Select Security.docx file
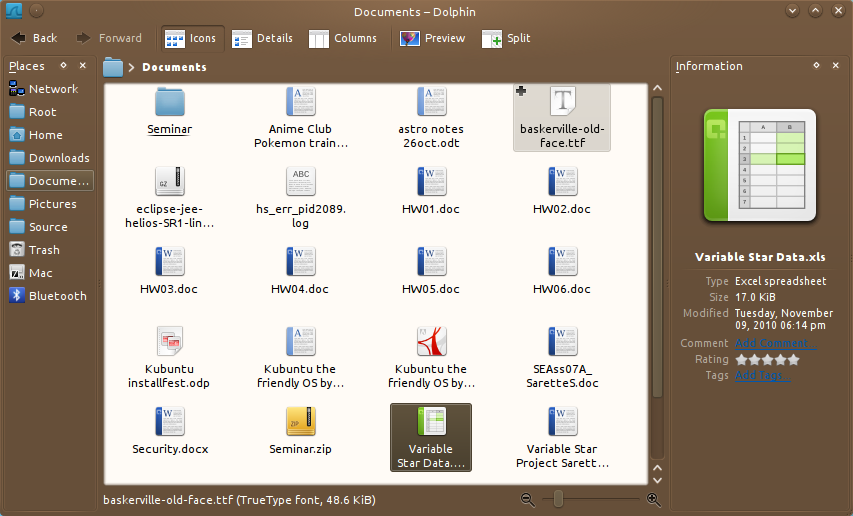Image resolution: width=853 pixels, height=516 pixels. pos(170,431)
